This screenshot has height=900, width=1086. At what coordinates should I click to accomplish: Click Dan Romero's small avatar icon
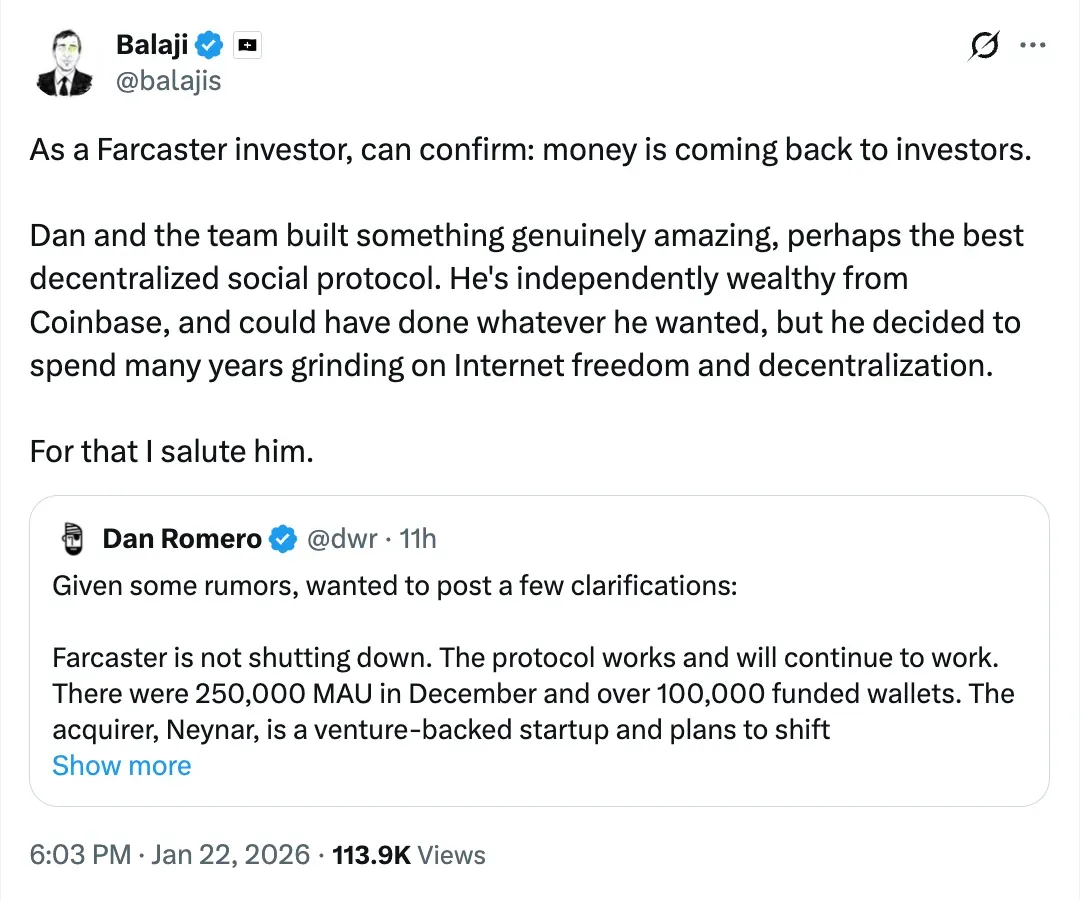pos(70,540)
